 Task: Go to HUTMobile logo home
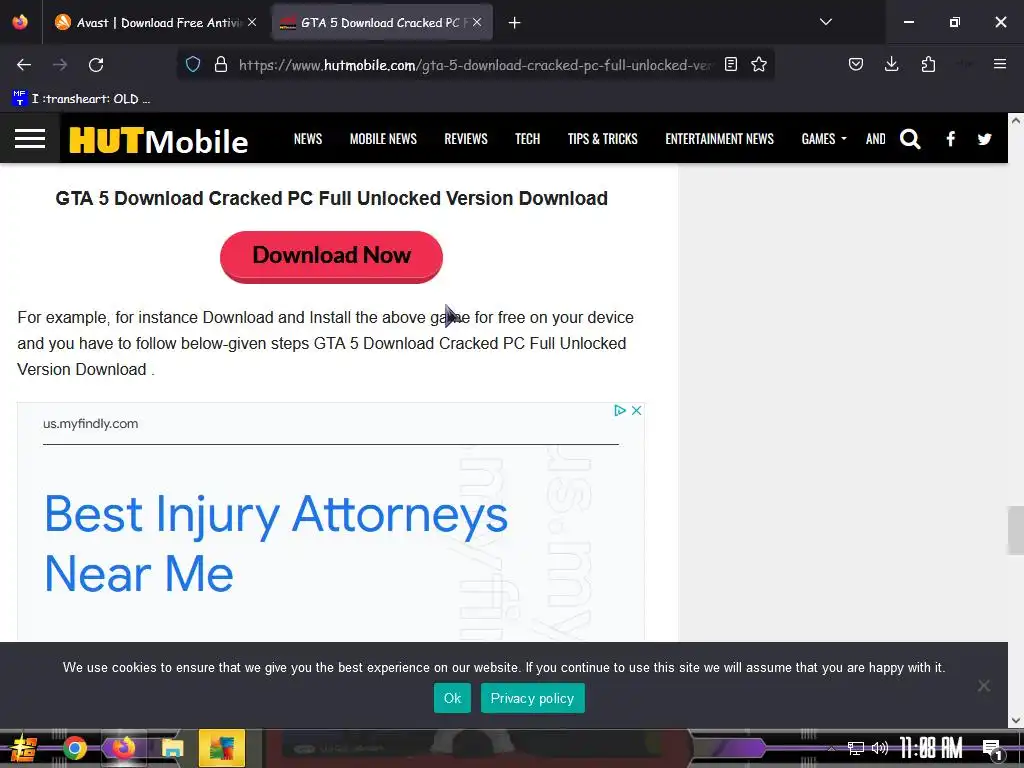159,140
